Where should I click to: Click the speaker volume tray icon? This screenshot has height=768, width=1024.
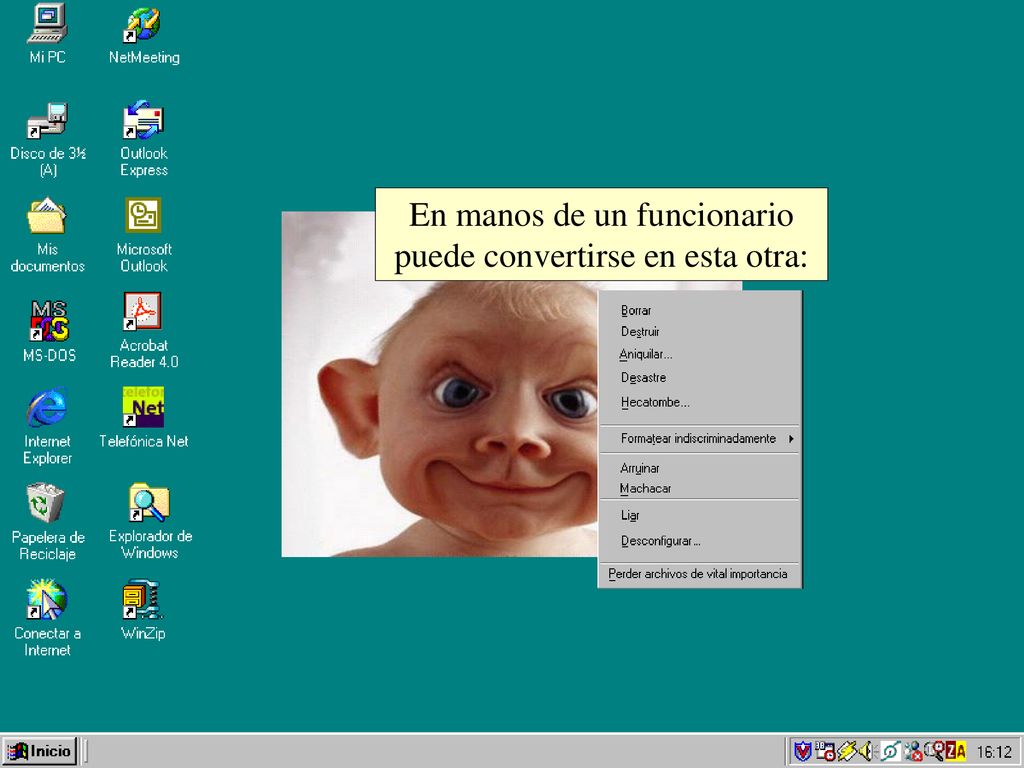[867, 752]
